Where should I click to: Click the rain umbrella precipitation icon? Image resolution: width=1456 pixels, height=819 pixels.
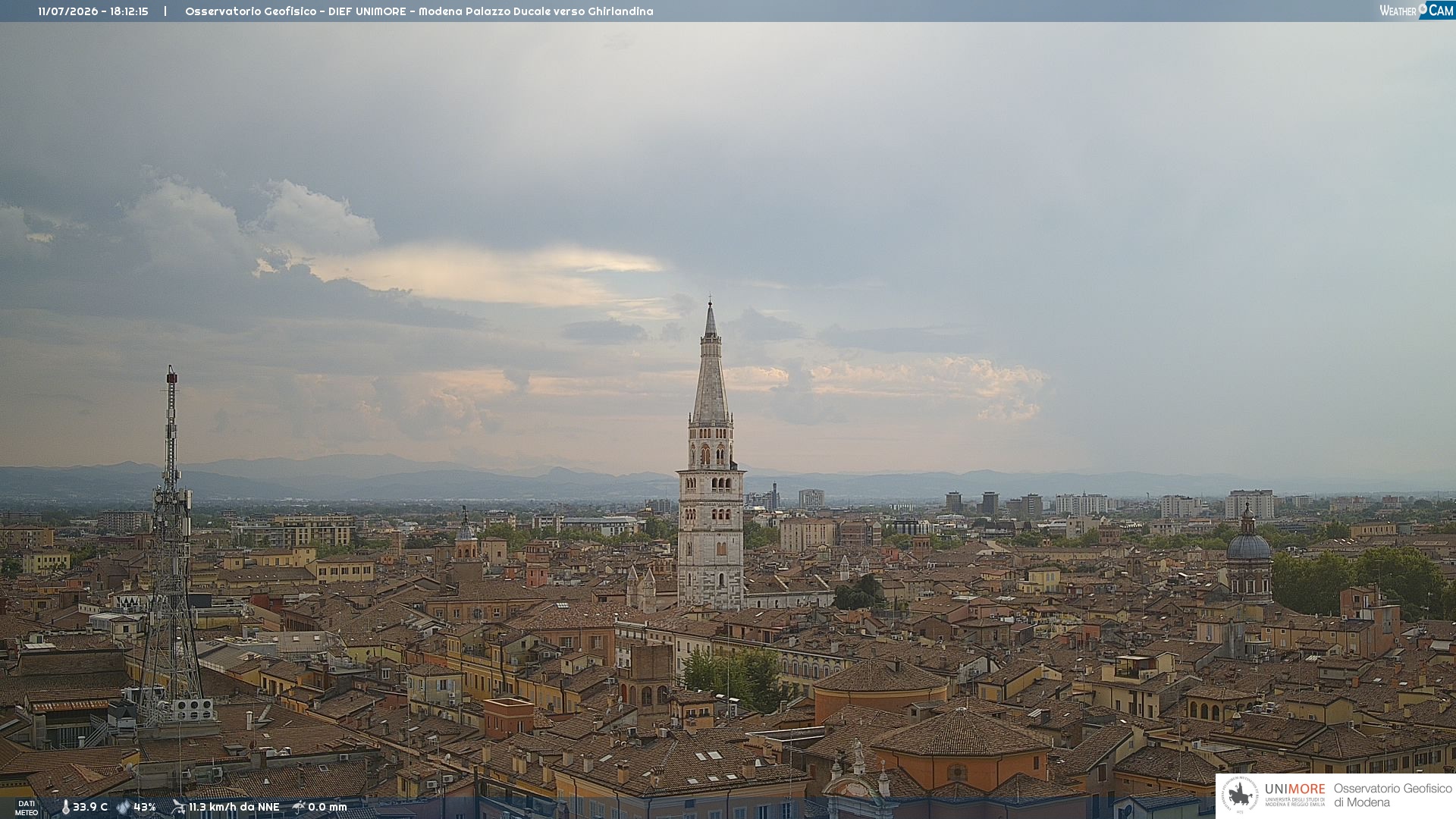click(299, 807)
